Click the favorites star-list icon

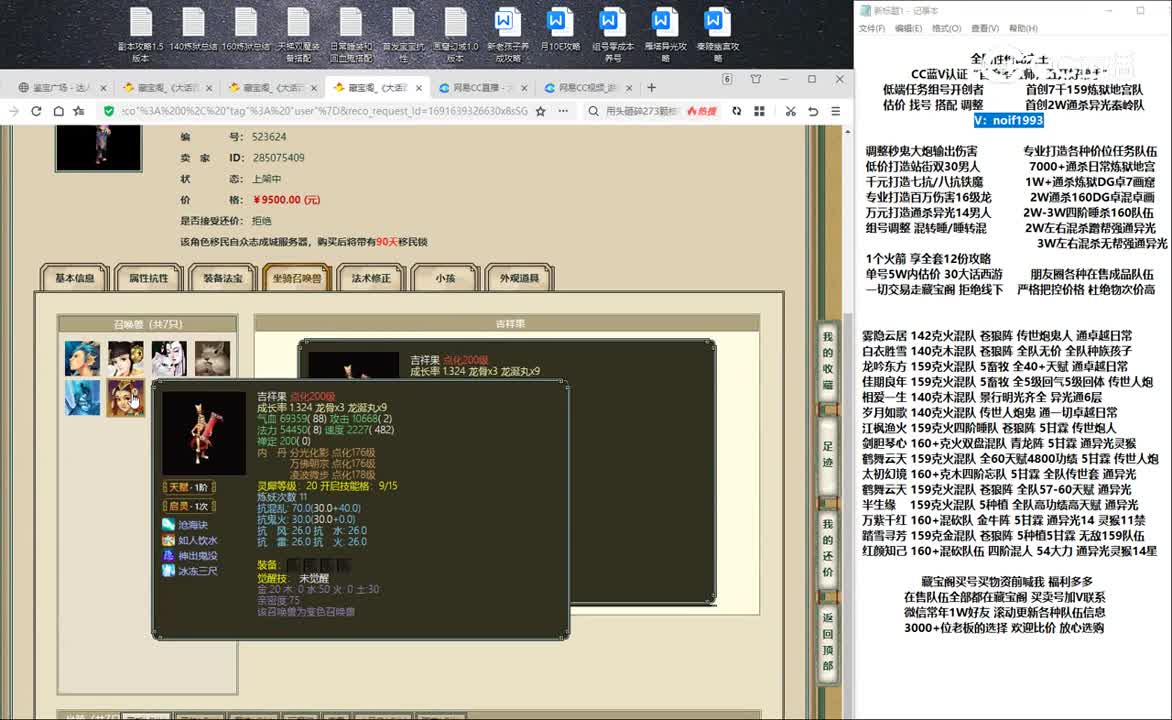coord(79,111)
